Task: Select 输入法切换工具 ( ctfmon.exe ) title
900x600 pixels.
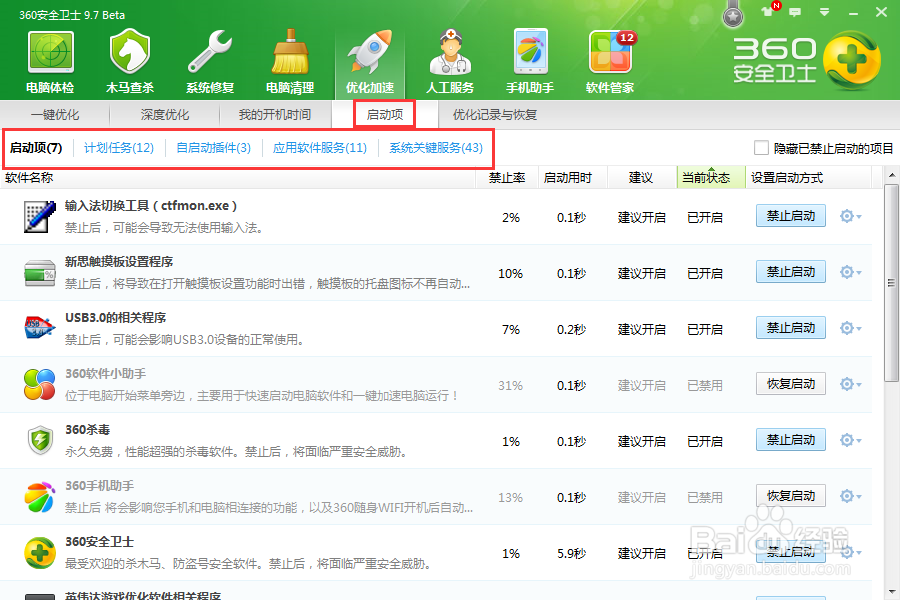Action: pyautogui.click(x=151, y=206)
